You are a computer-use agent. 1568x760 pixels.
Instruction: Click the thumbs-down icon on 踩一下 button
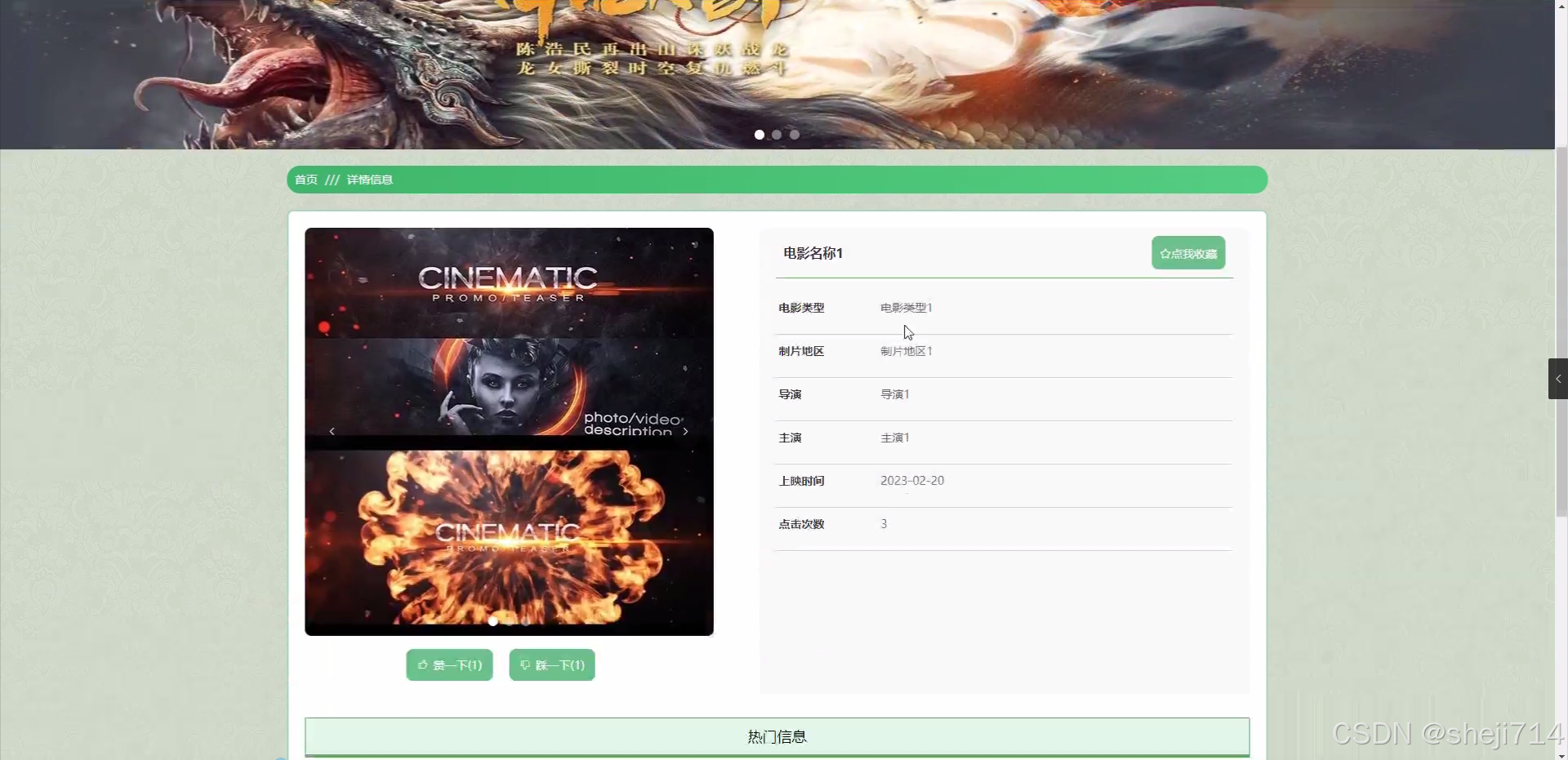point(525,664)
